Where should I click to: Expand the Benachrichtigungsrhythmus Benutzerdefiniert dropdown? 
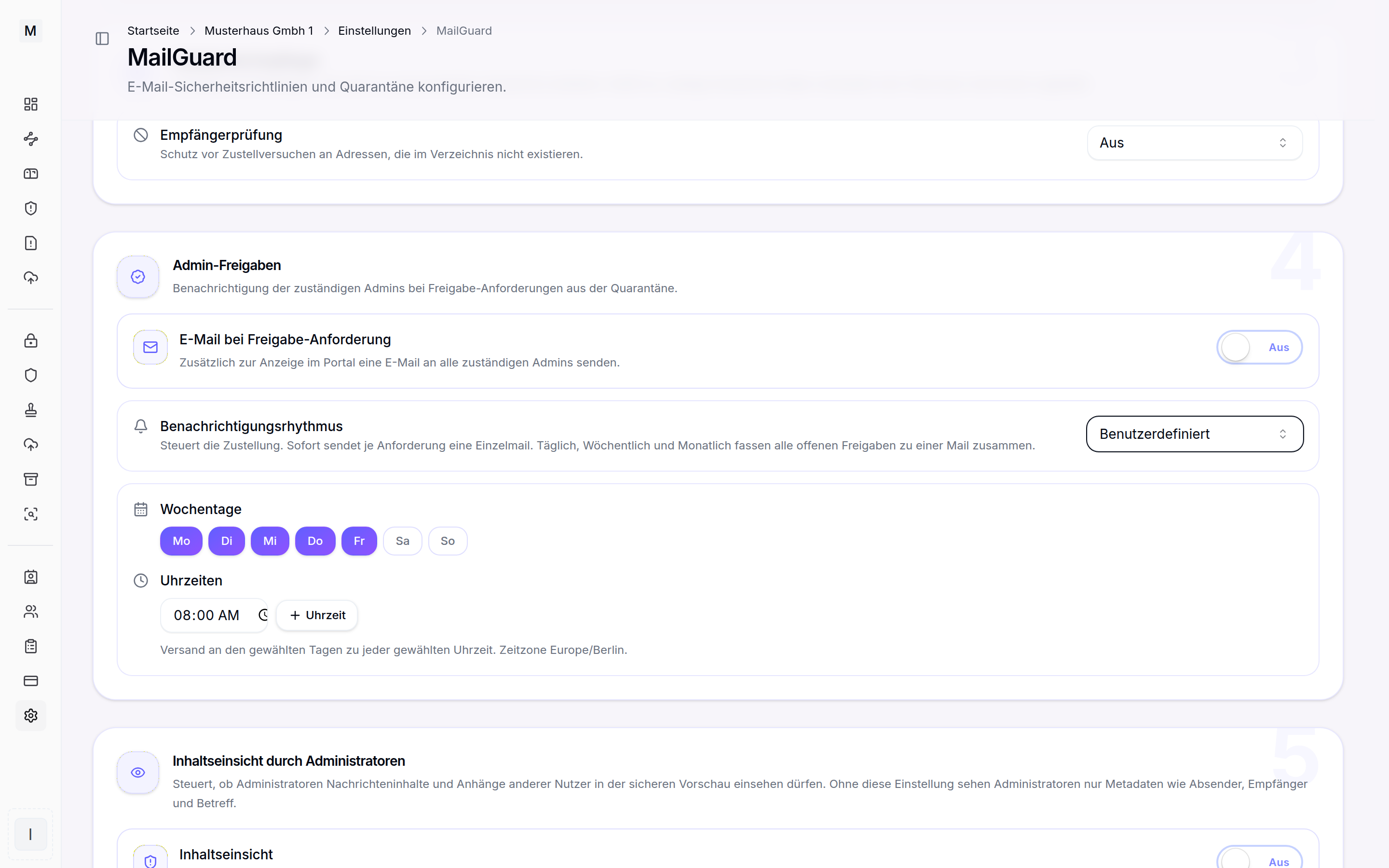1195,434
